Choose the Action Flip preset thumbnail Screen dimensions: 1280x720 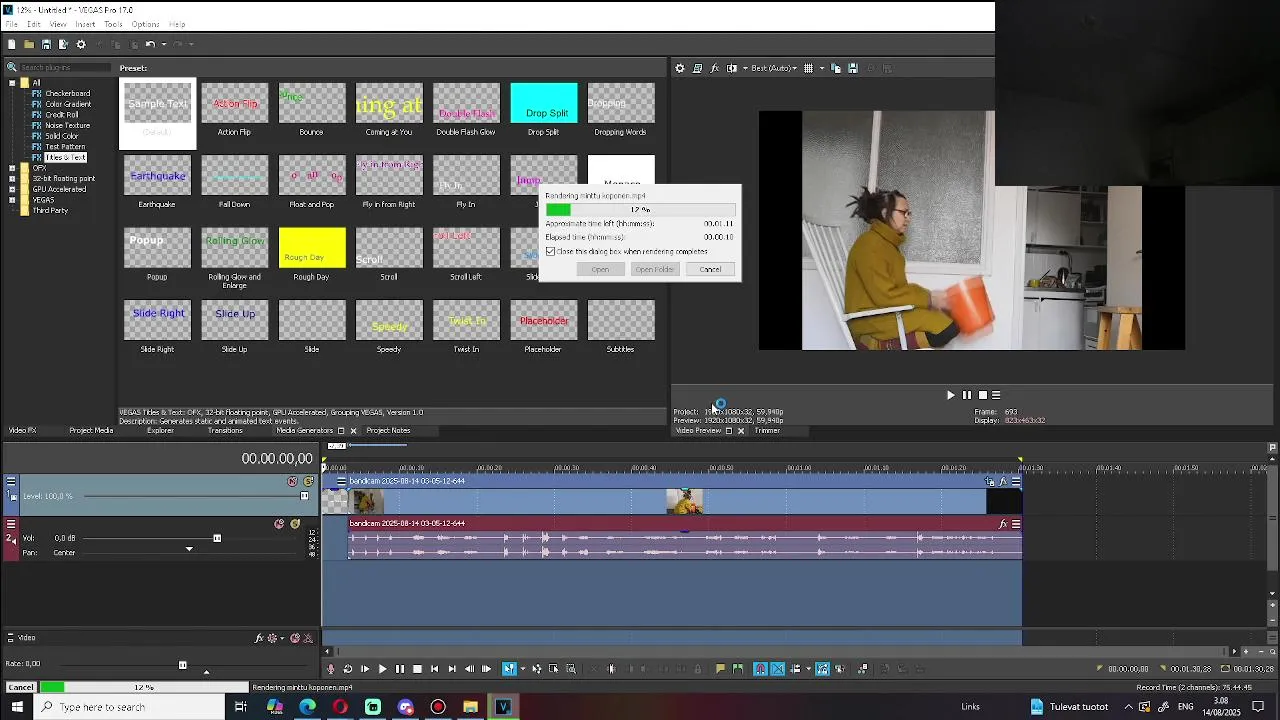(235, 104)
